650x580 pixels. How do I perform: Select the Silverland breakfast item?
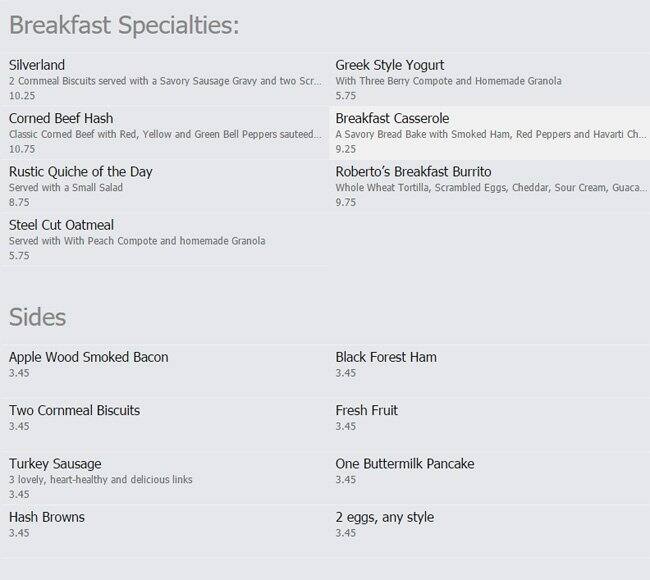click(39, 65)
